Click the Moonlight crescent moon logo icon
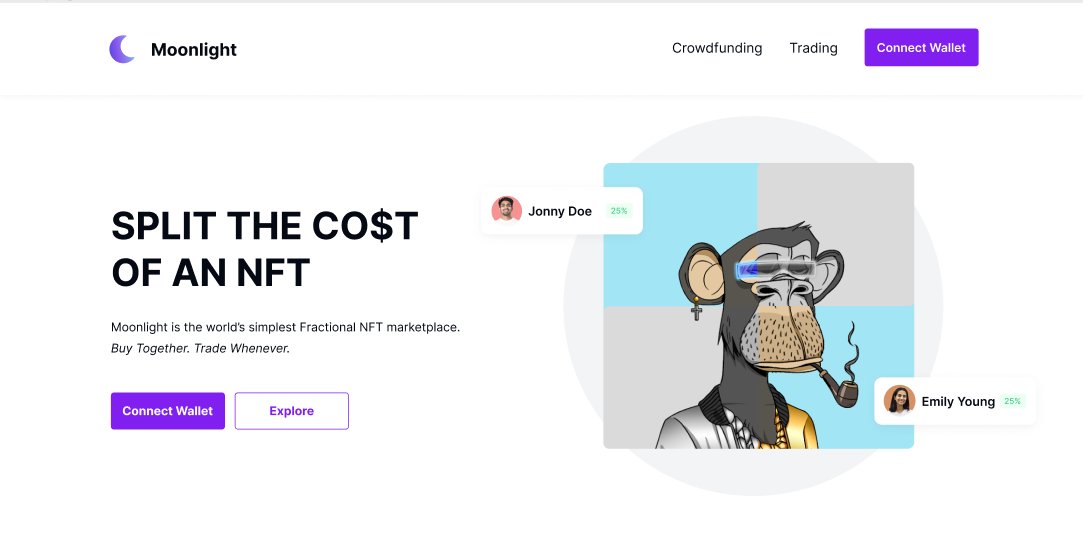Screen dimensions: 1083x560 (122, 49)
